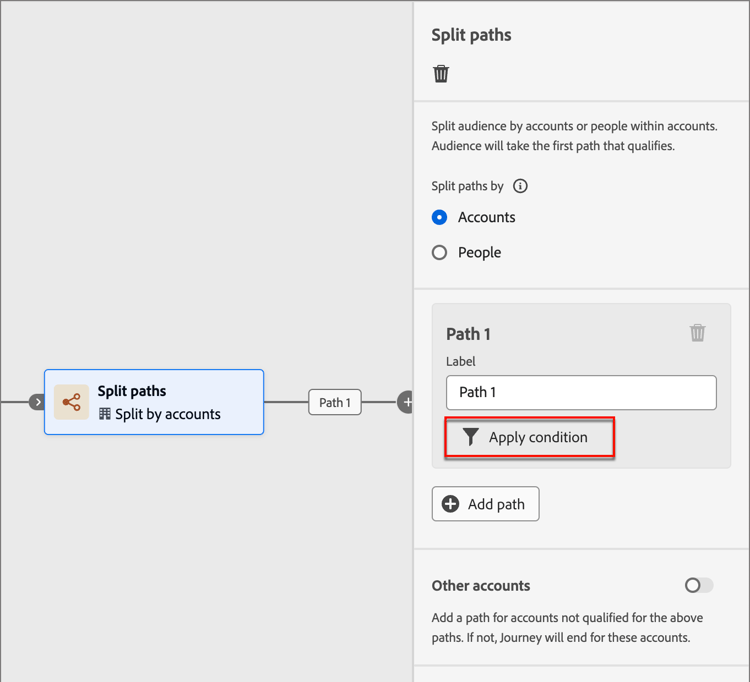The height and width of the screenshot is (682, 750).
Task: Click the plus icon after Path 1 connector
Action: 407,402
